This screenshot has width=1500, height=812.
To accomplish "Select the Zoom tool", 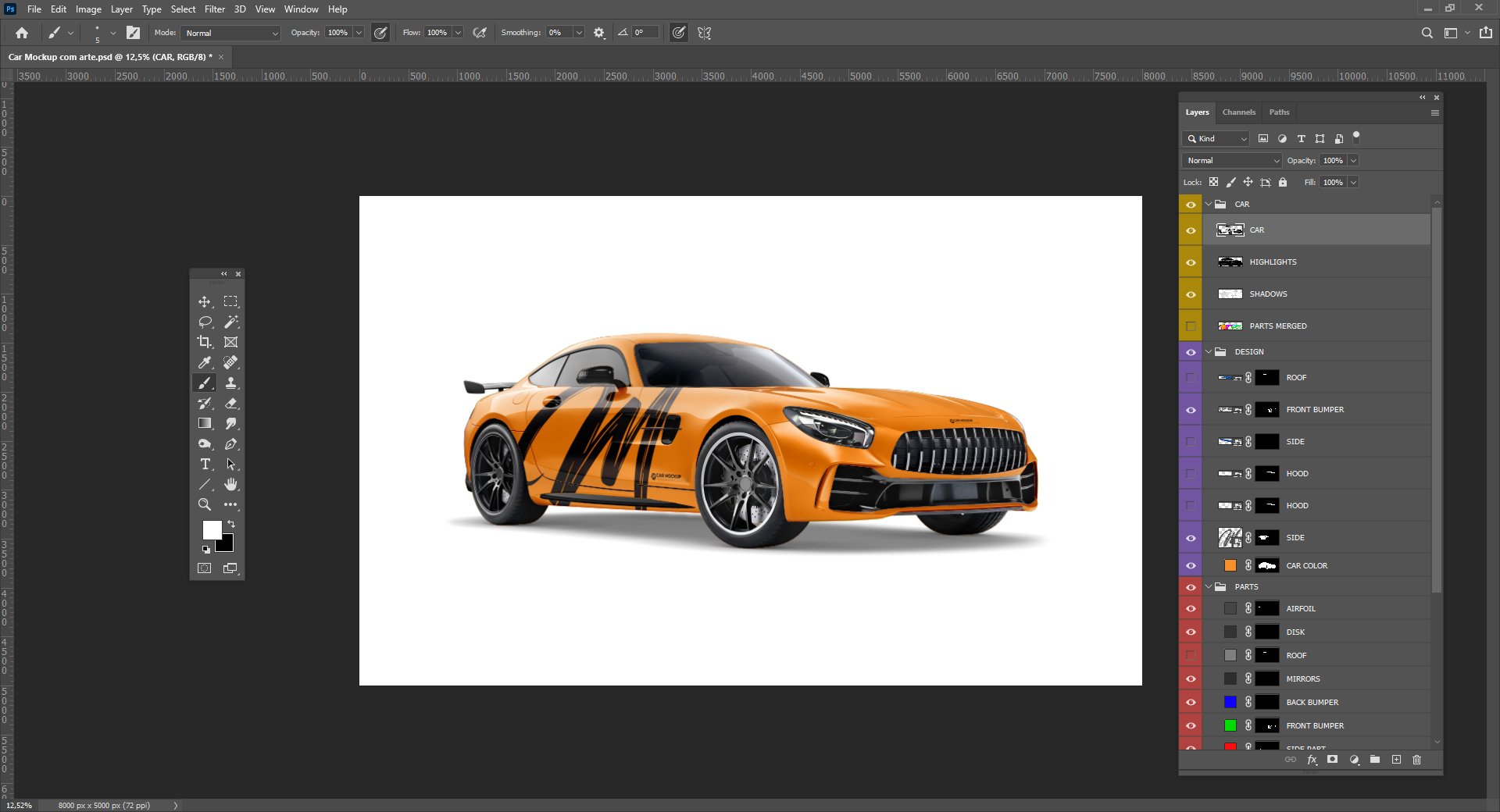I will click(205, 504).
